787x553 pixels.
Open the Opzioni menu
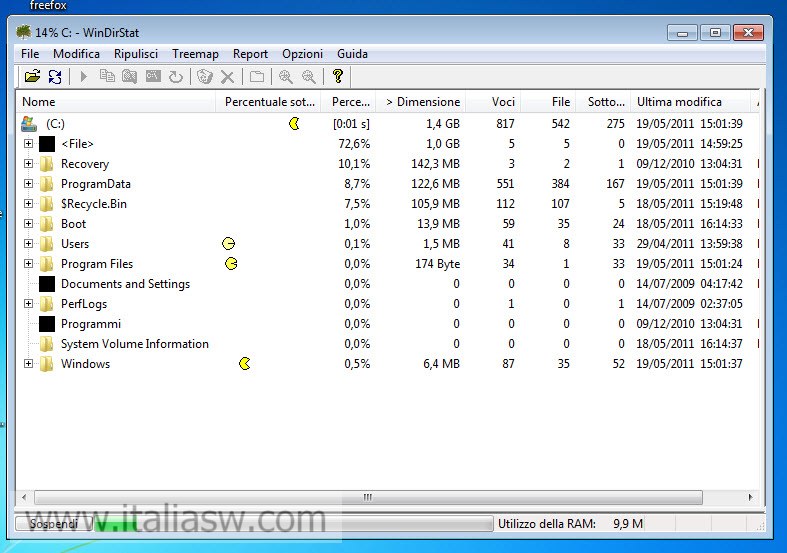click(x=302, y=54)
